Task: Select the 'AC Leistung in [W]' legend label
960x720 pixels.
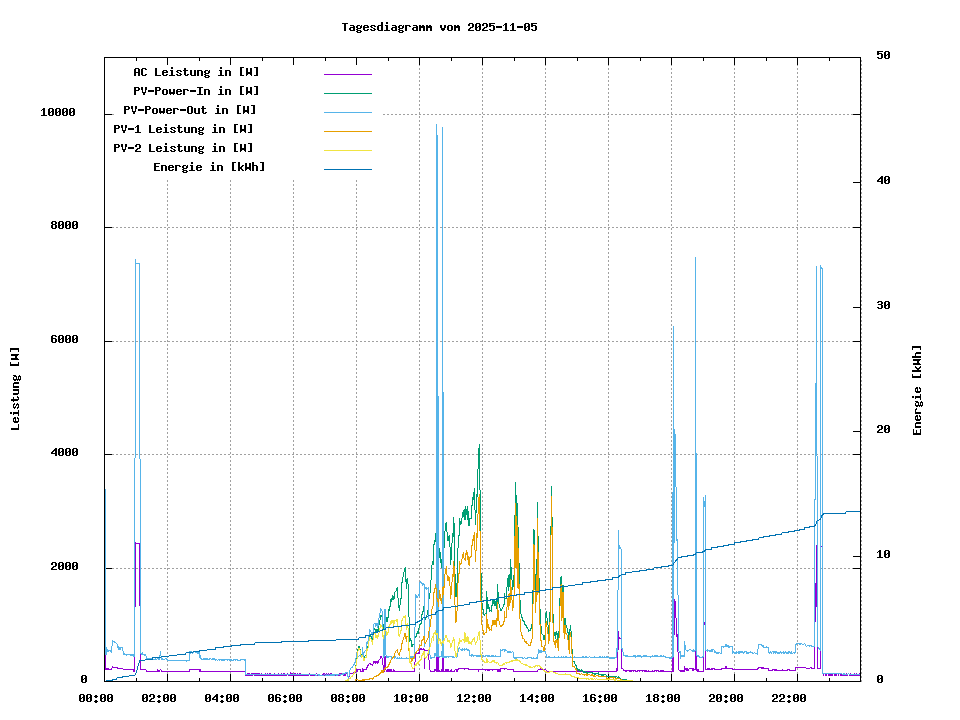Action: pyautogui.click(x=196, y=72)
